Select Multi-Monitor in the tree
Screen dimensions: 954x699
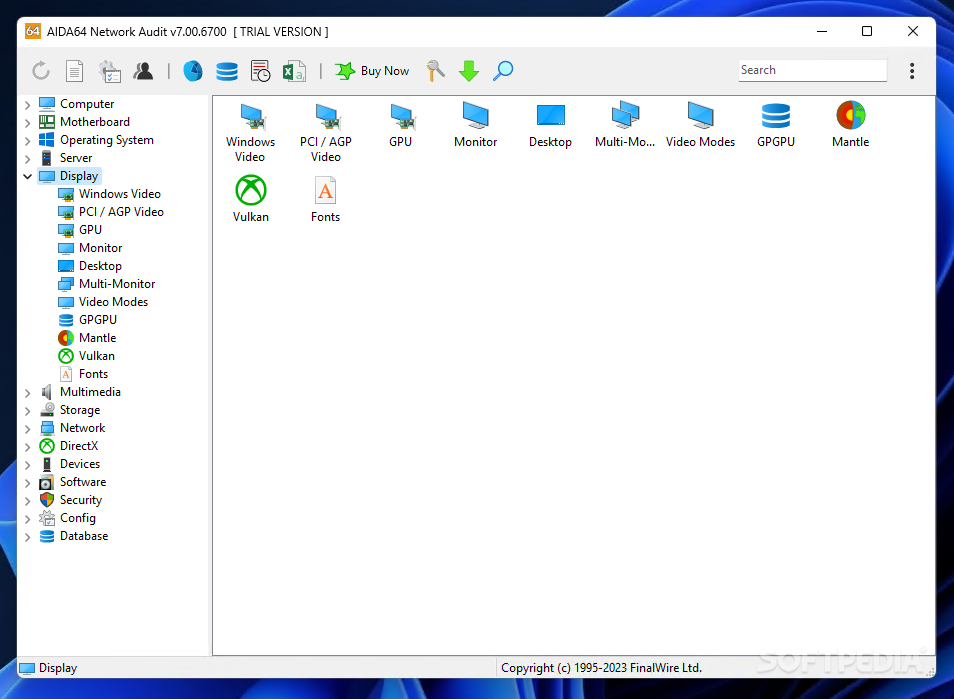pos(107,283)
